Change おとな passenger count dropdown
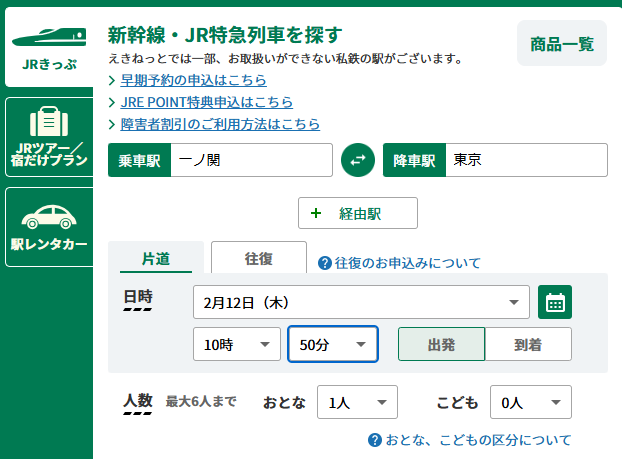This screenshot has height=459, width=622. coord(357,402)
